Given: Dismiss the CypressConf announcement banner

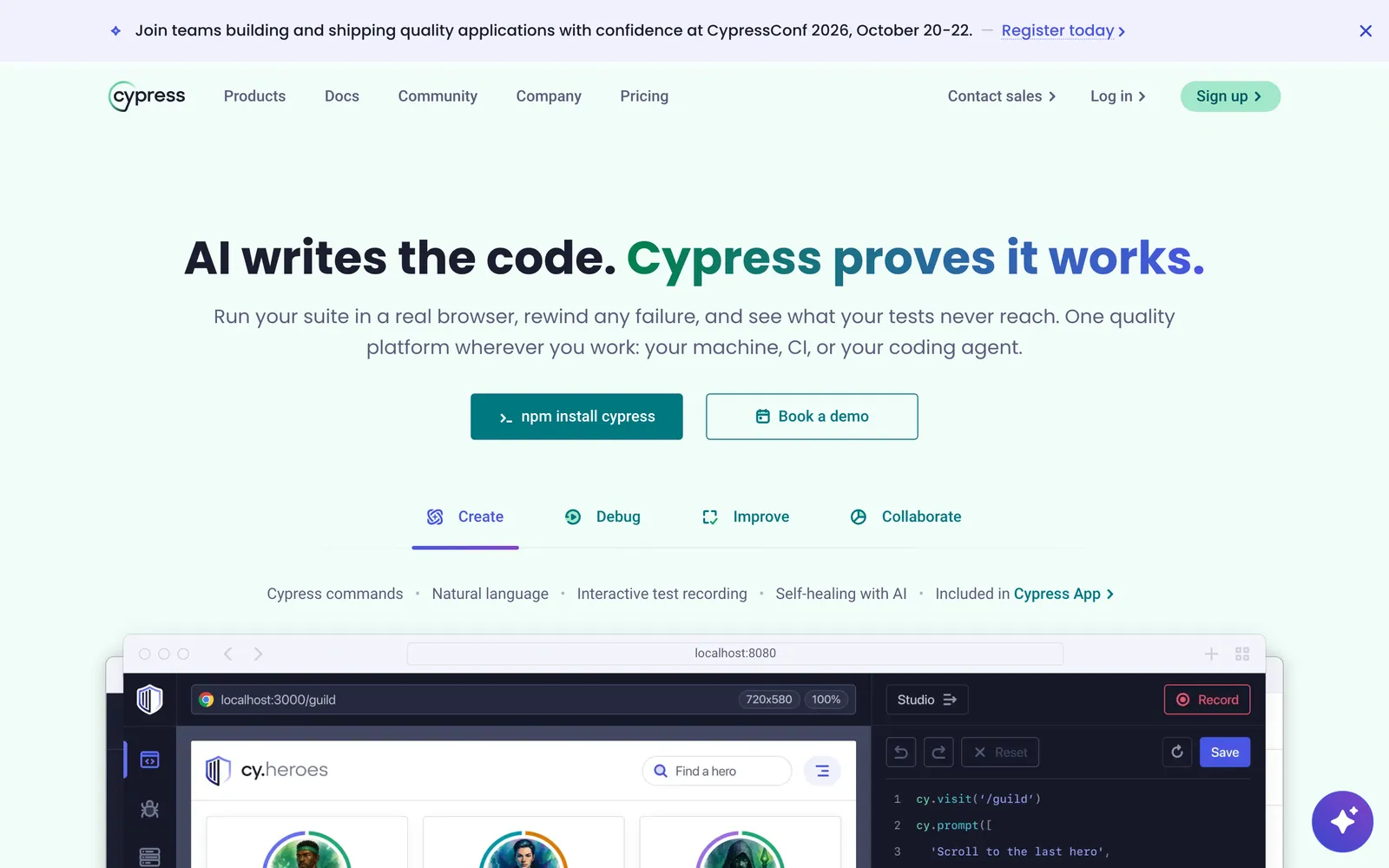Looking at the screenshot, I should coord(1366,31).
